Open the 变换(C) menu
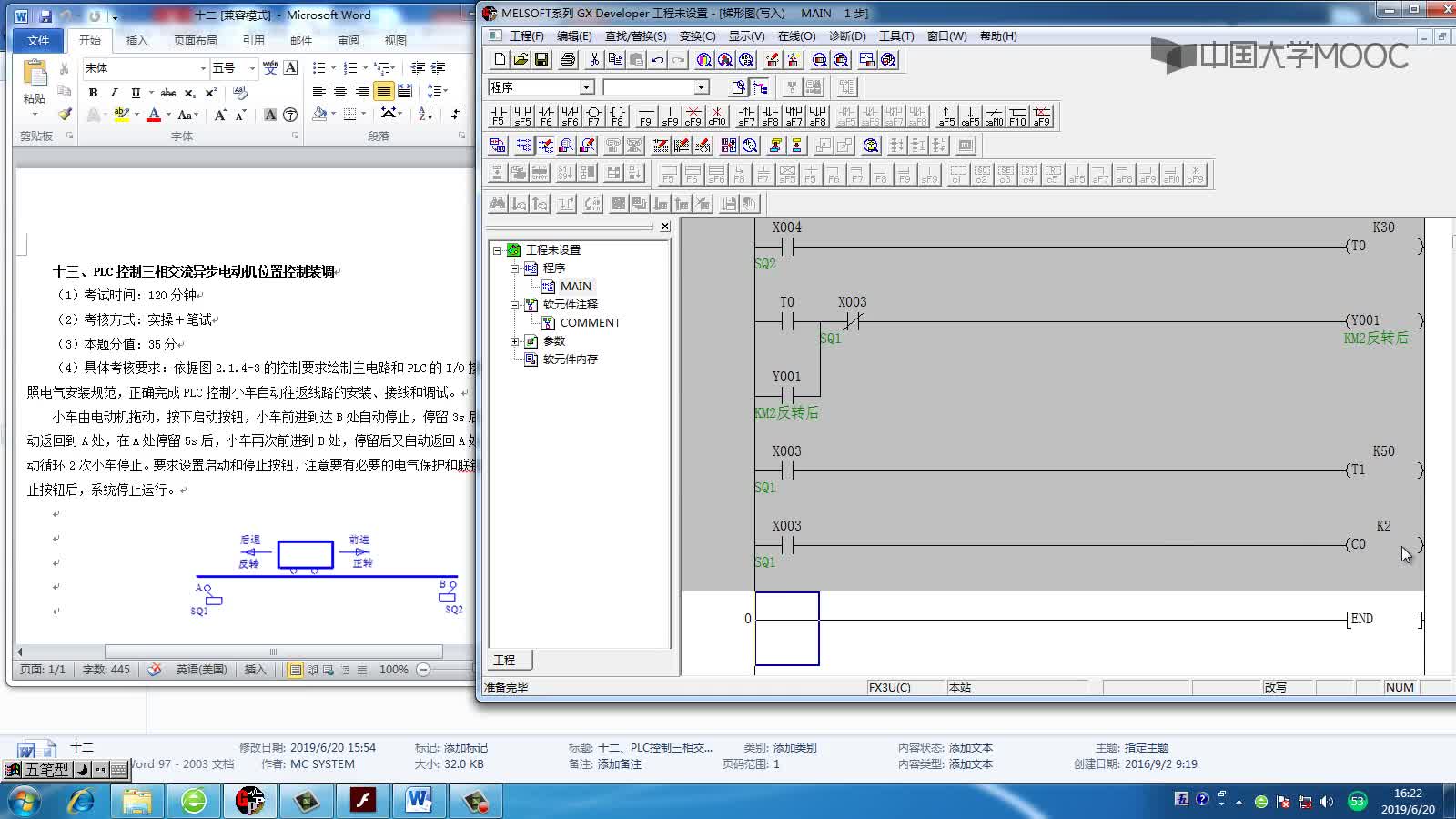 697,36
